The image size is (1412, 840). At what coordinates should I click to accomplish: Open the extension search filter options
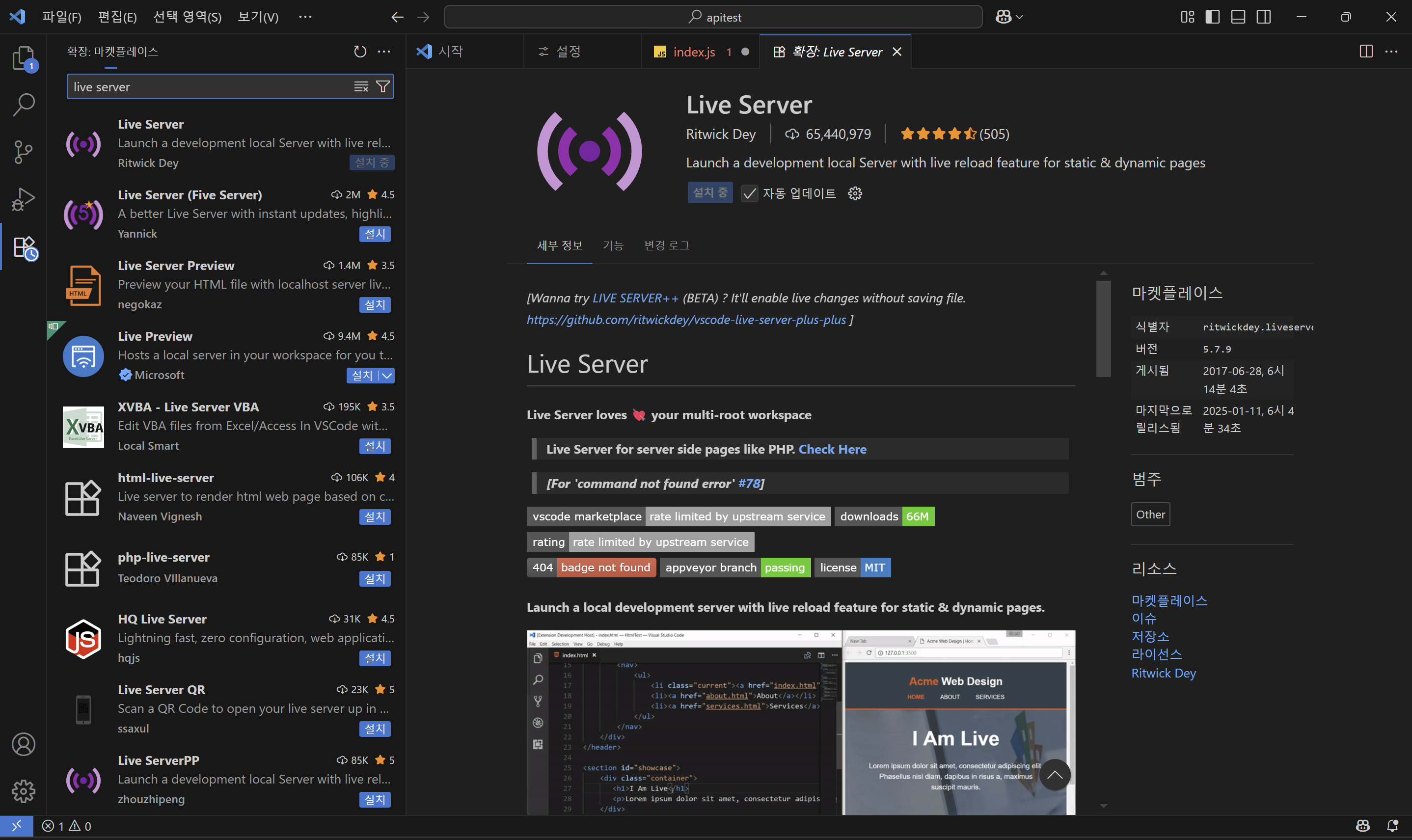383,86
